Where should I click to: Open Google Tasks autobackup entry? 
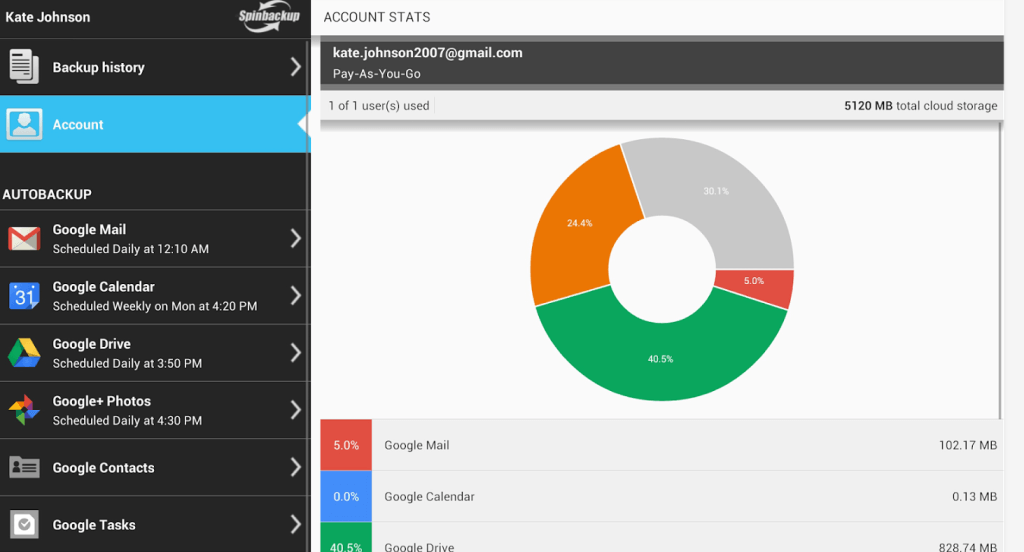point(155,524)
